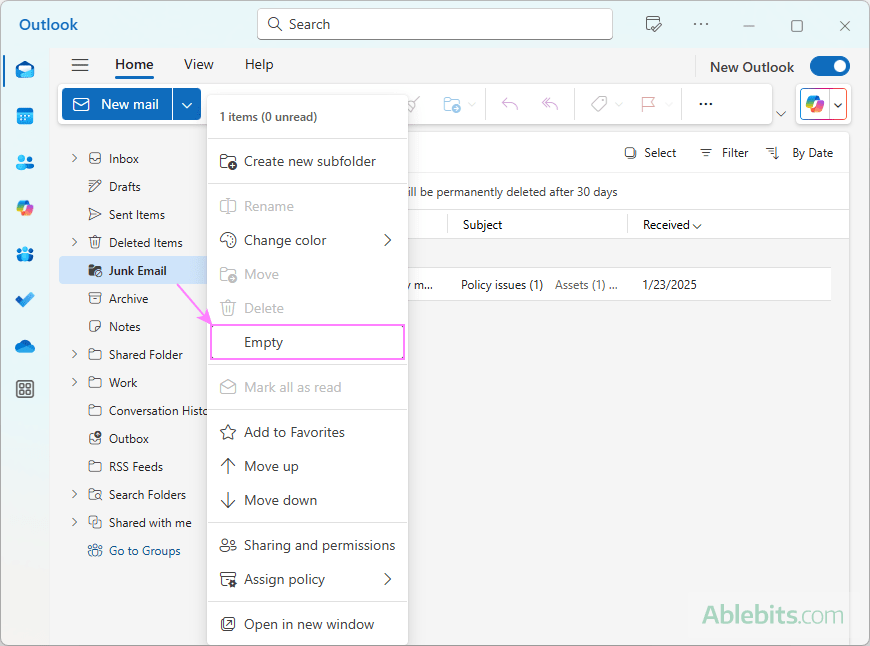Open the Policy issues email dated 1/23/2025
Screen dimensions: 870x646
coord(619,285)
